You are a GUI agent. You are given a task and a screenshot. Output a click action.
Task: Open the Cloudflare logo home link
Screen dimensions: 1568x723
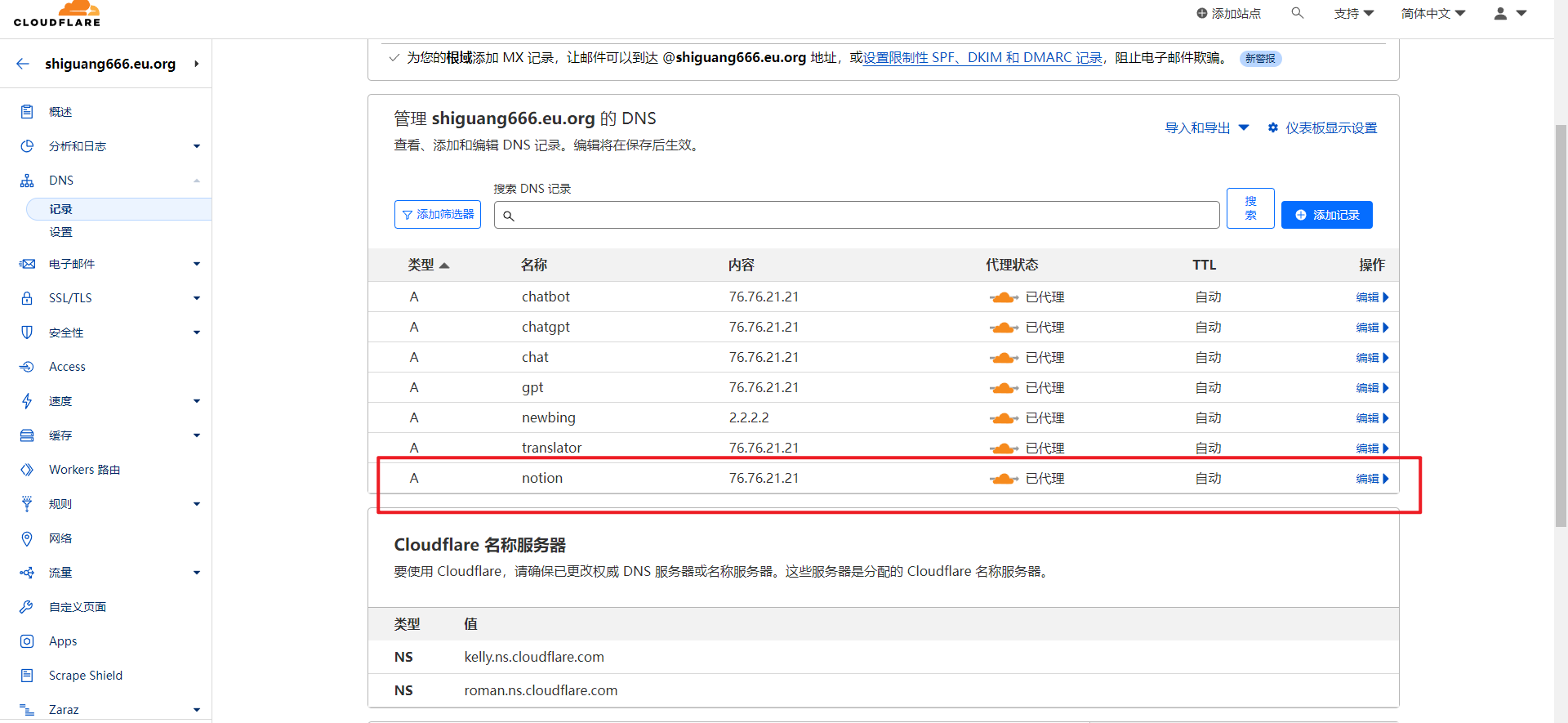pyautogui.click(x=57, y=14)
